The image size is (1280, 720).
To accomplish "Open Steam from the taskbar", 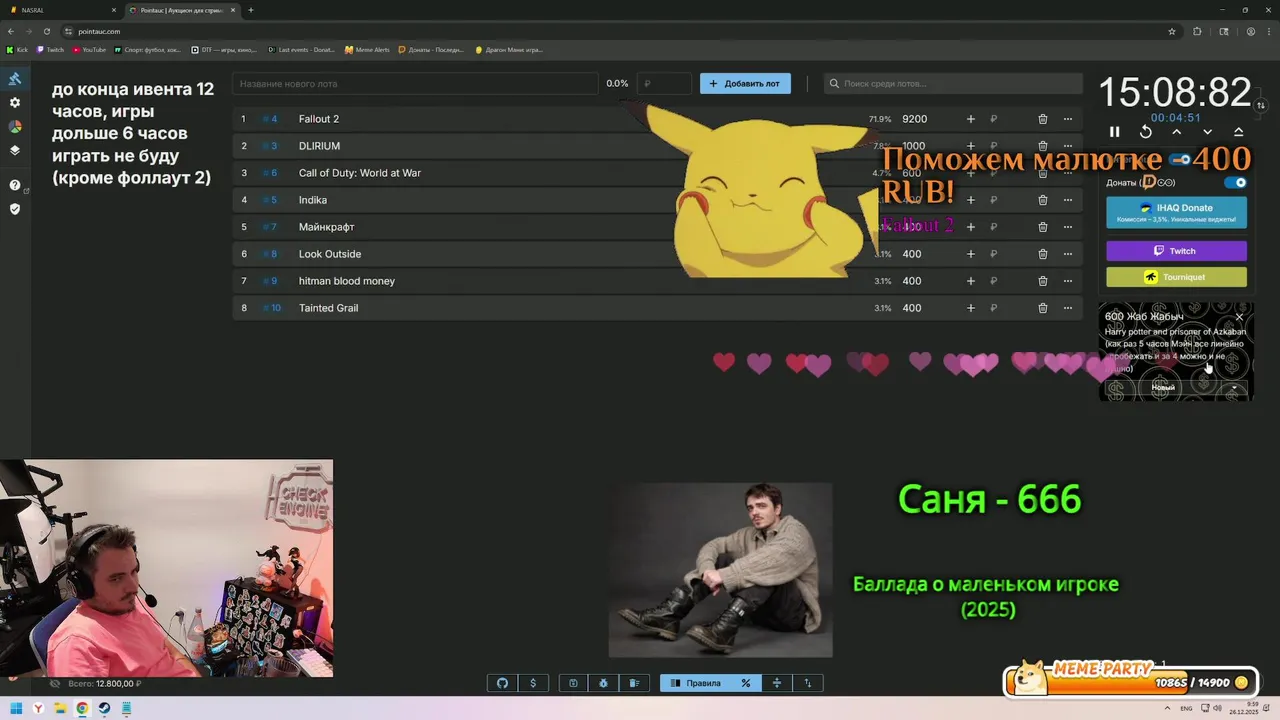I will [104, 709].
